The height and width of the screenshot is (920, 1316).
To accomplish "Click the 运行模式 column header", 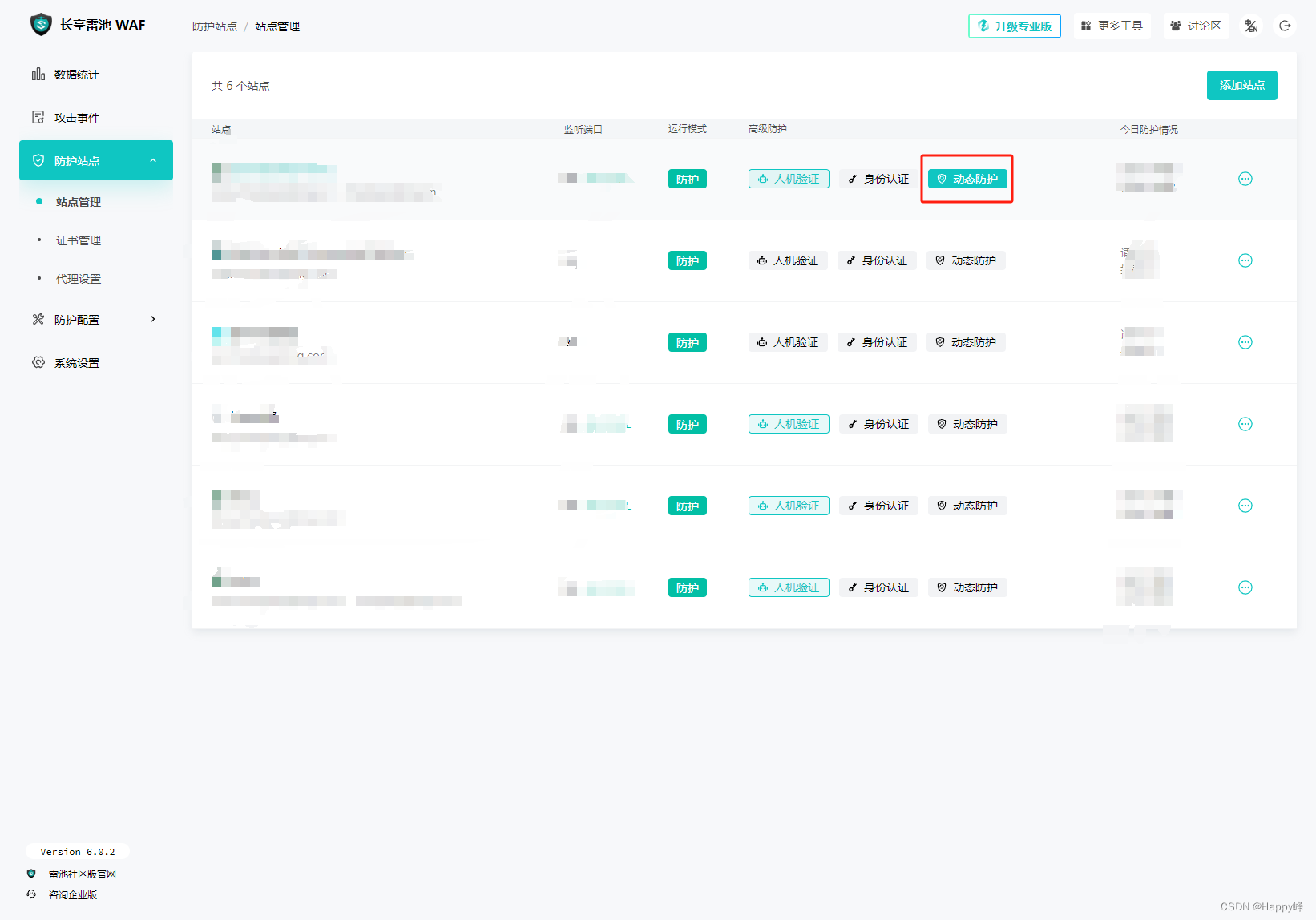I will (688, 128).
